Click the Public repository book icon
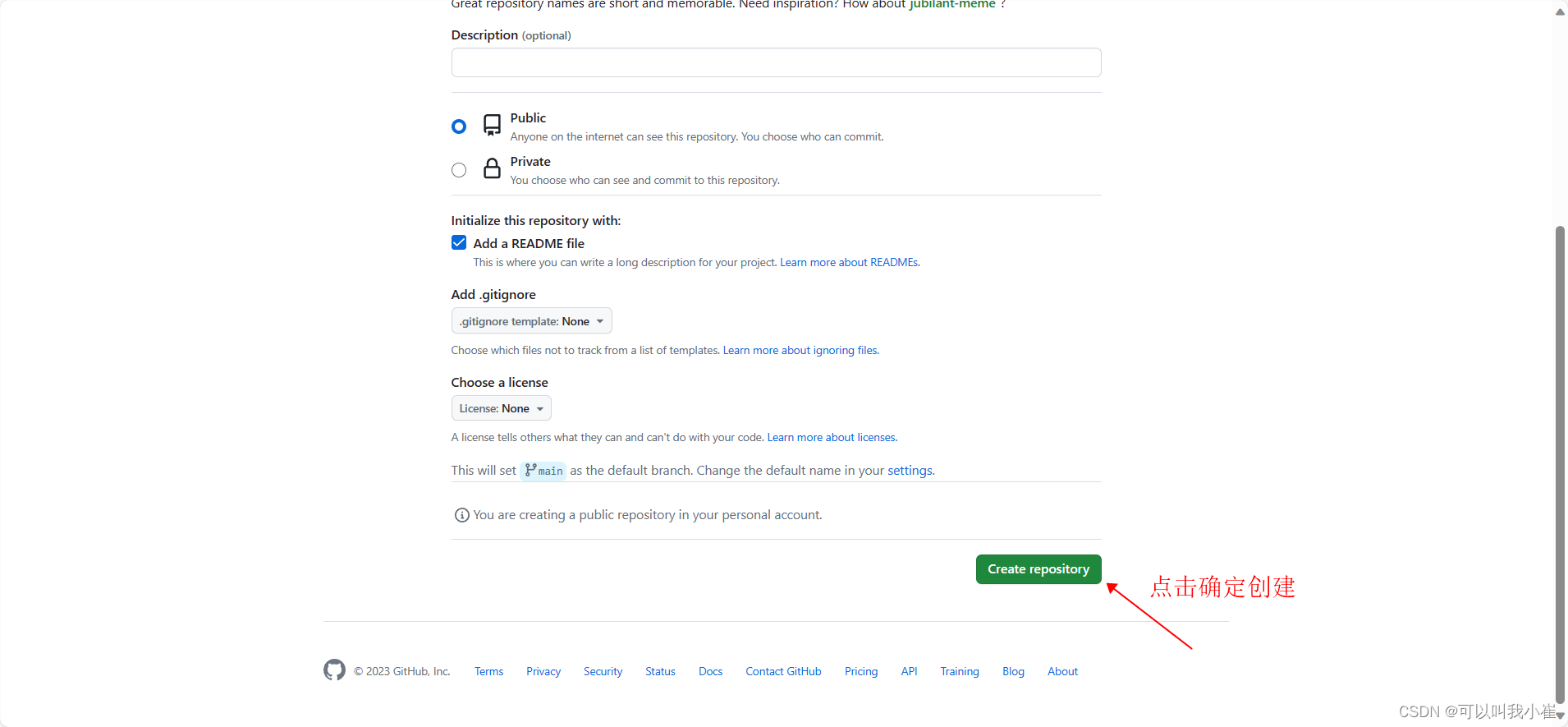The height and width of the screenshot is (727, 1568). coord(492,125)
